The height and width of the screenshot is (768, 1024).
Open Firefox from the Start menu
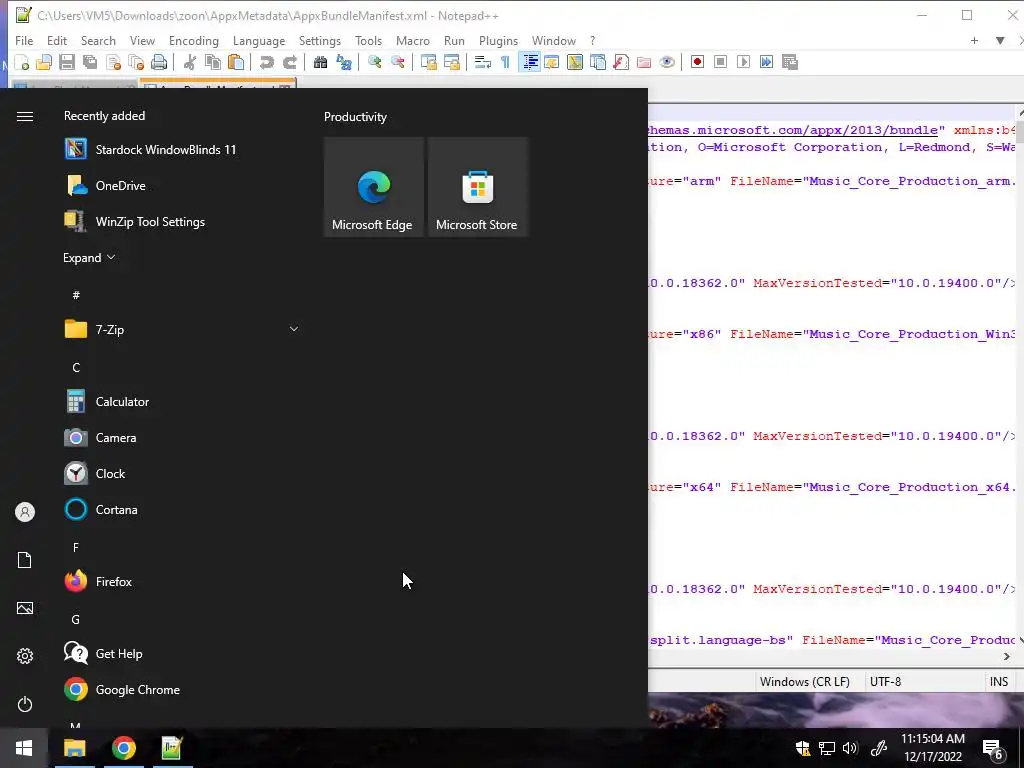pos(183,581)
